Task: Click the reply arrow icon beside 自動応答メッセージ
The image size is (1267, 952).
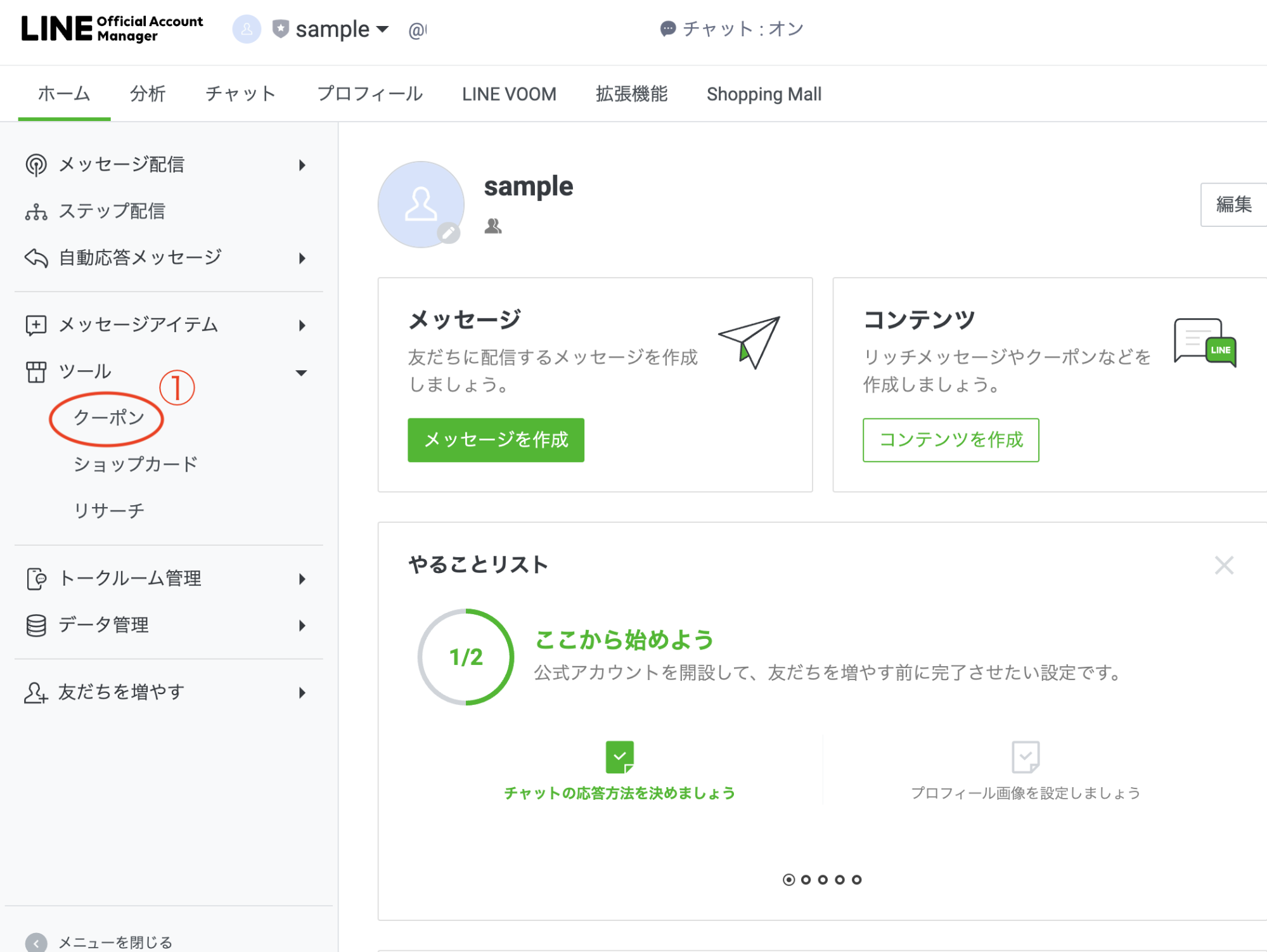Action: click(36, 258)
